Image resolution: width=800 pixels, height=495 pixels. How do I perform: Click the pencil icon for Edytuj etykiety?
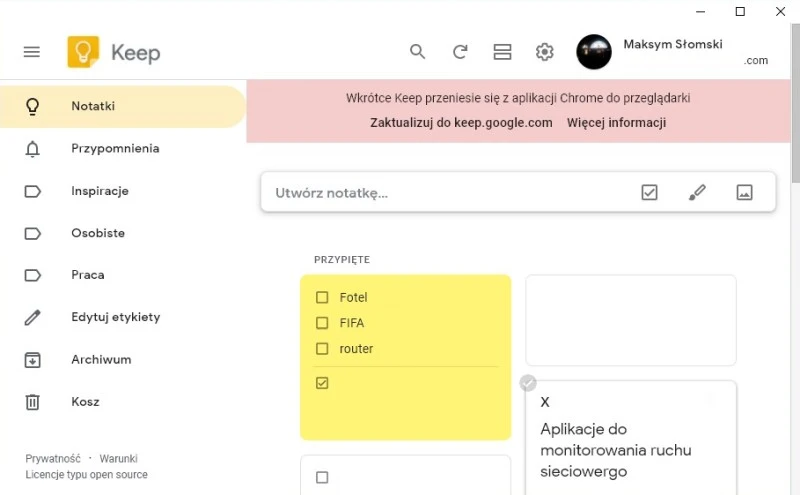click(32, 317)
